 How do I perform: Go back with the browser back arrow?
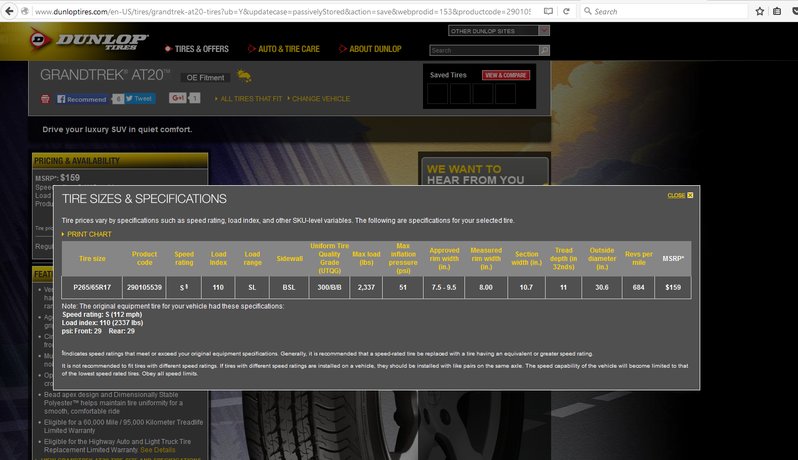(9, 11)
